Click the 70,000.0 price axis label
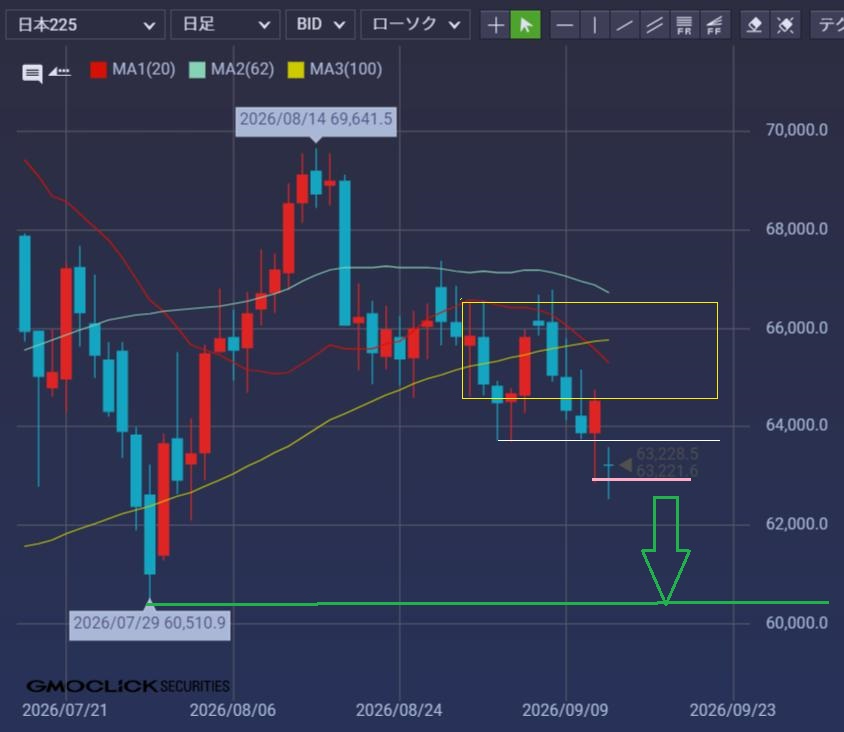Screen dimensions: 844x732 (x=797, y=130)
